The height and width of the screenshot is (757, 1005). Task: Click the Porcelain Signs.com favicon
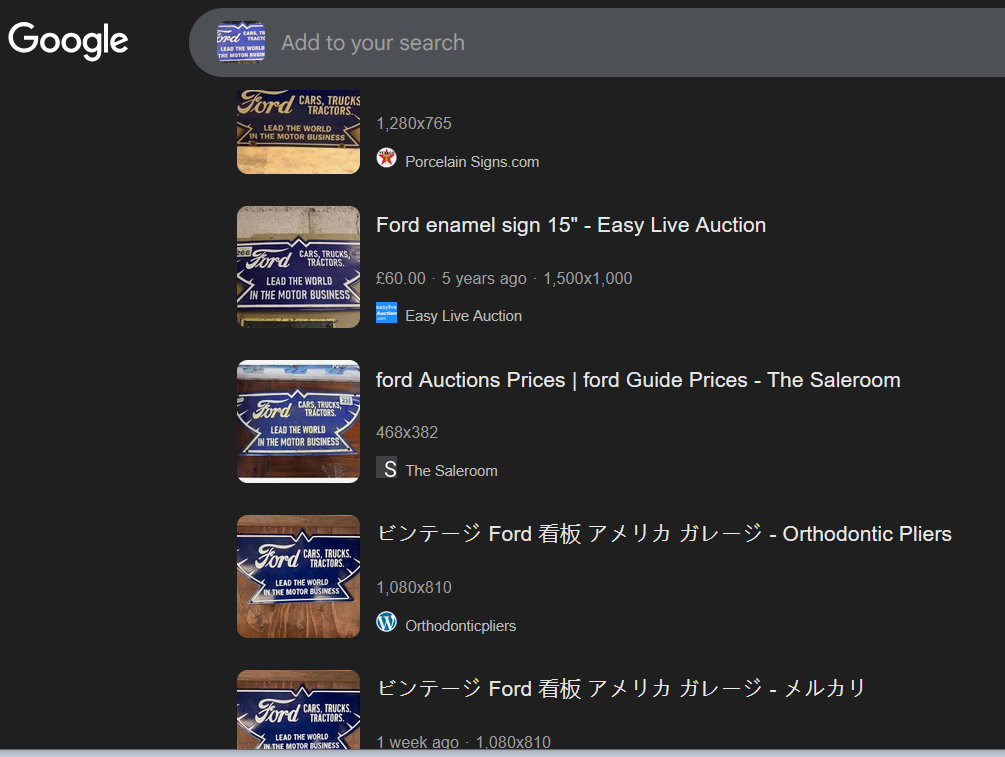point(386,158)
